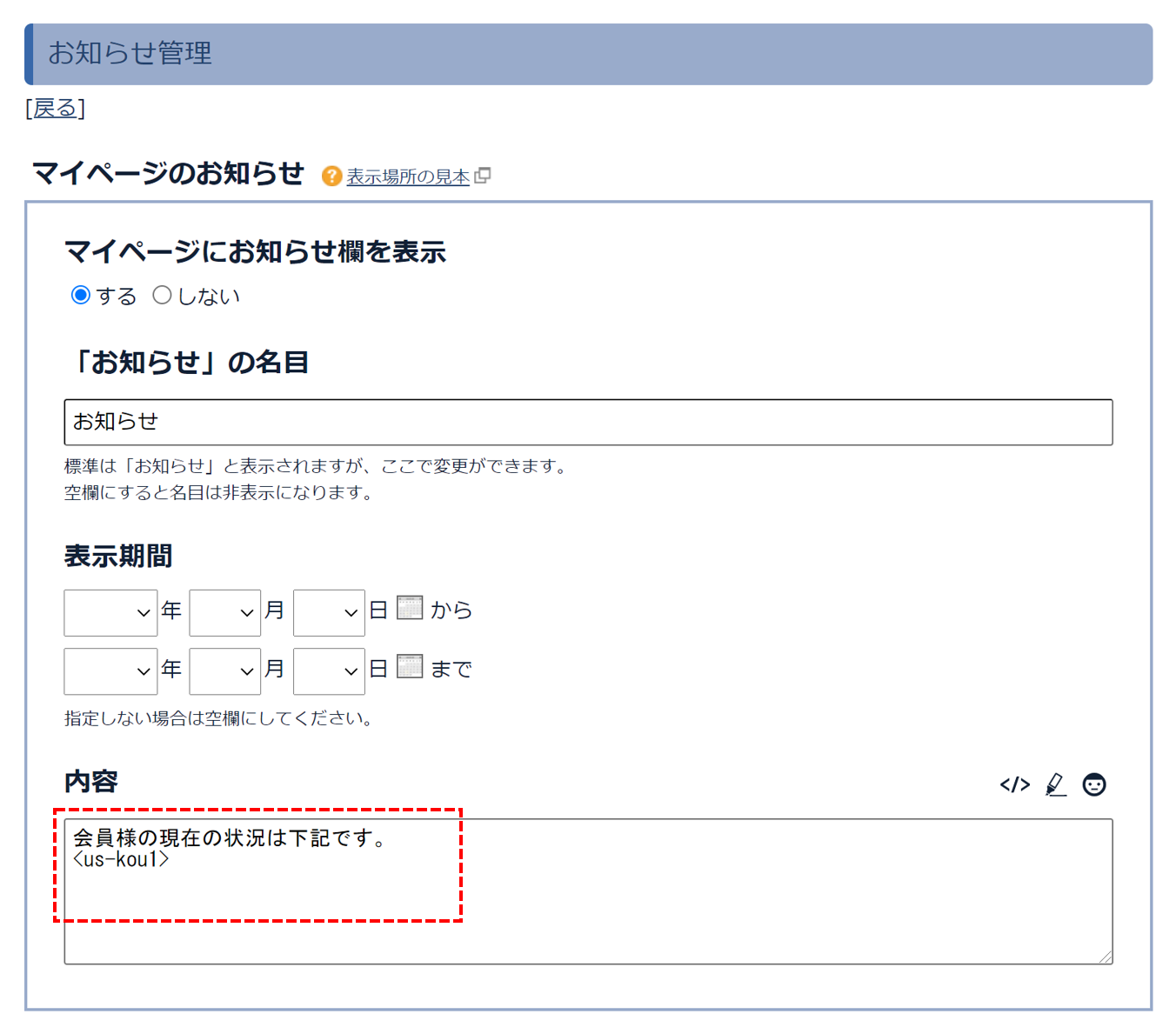Open the calendar picker on the まで row

coord(409,665)
